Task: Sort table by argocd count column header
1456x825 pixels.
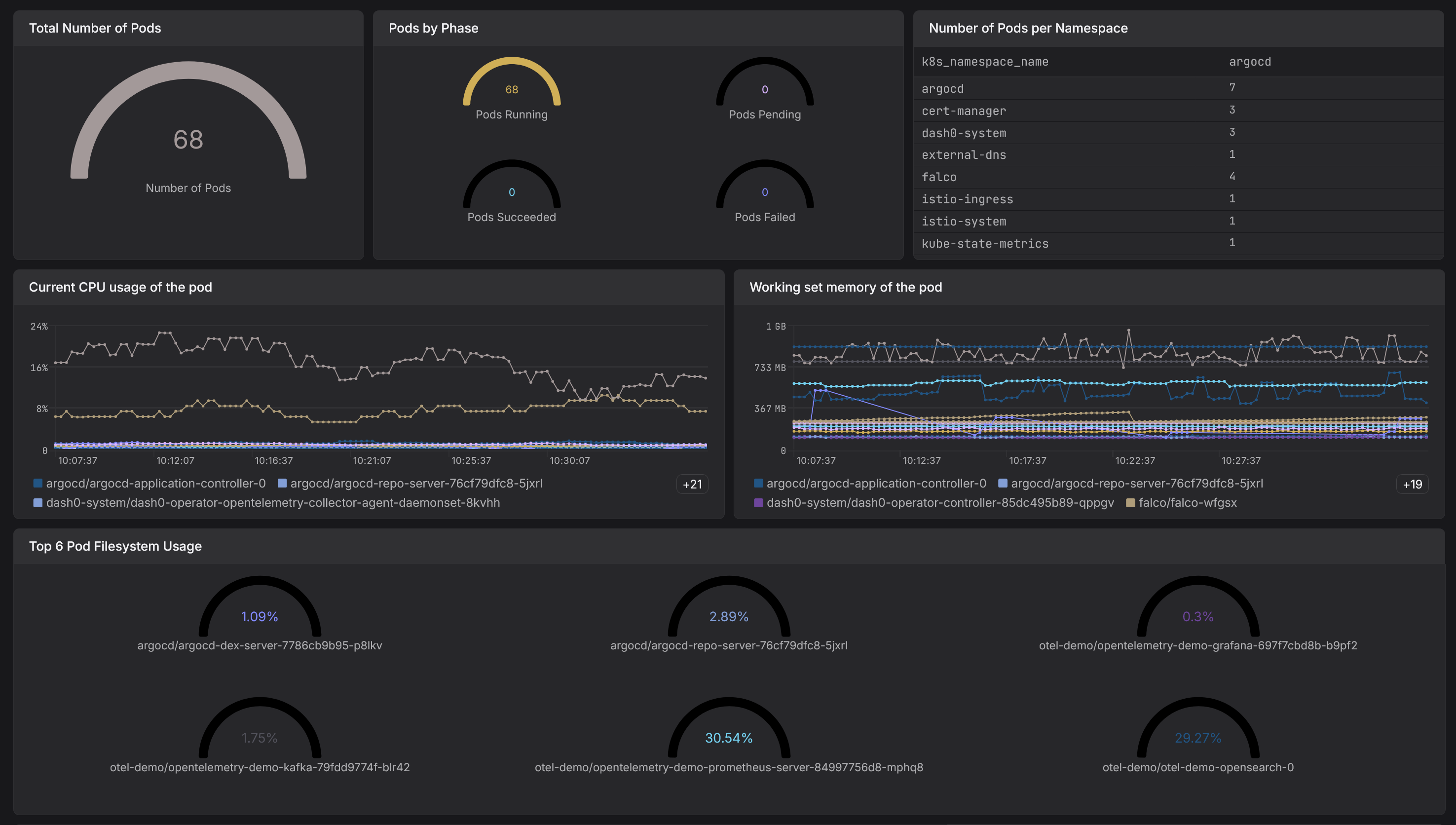Action: pyautogui.click(x=1250, y=62)
